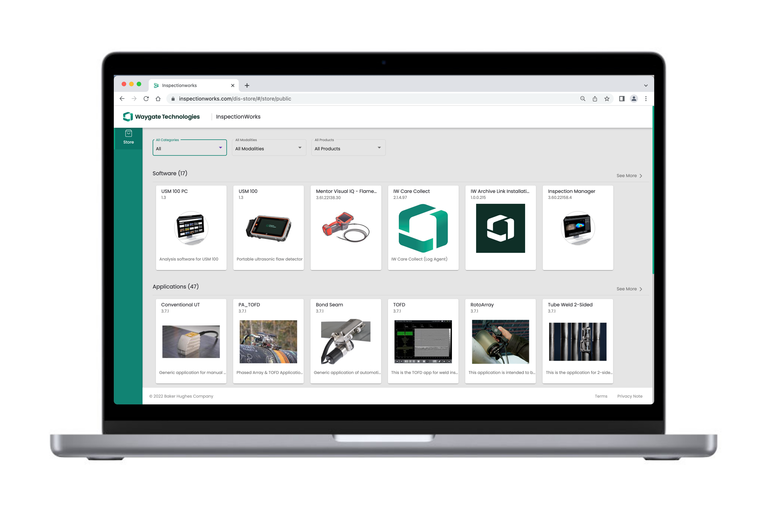Click the tab search chevron in tab strip
This screenshot has height=512, width=768.
pos(646,85)
